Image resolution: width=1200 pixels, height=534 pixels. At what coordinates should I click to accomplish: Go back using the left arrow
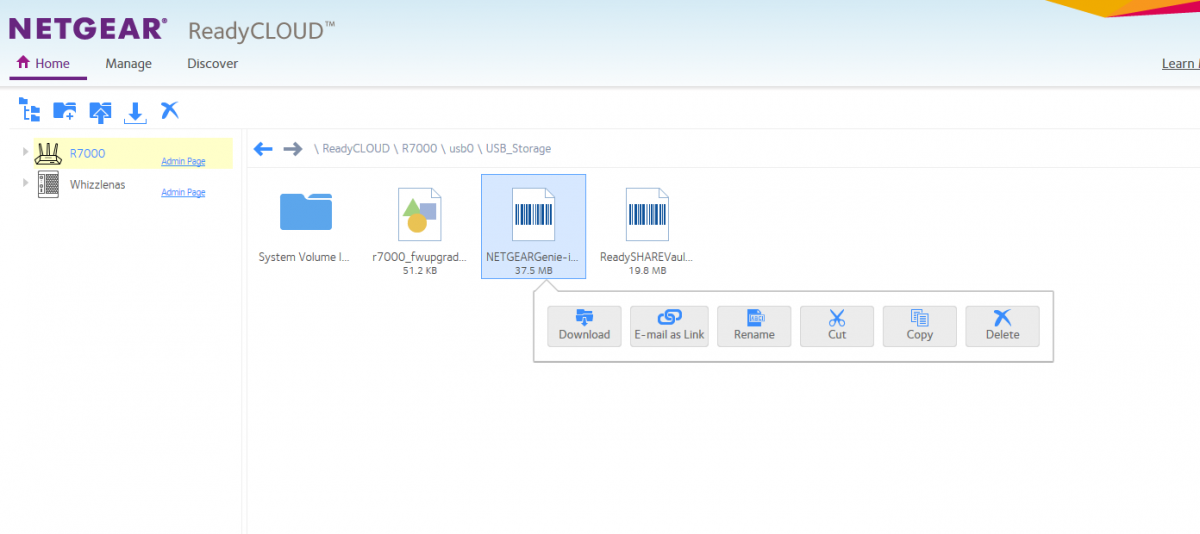pos(263,149)
